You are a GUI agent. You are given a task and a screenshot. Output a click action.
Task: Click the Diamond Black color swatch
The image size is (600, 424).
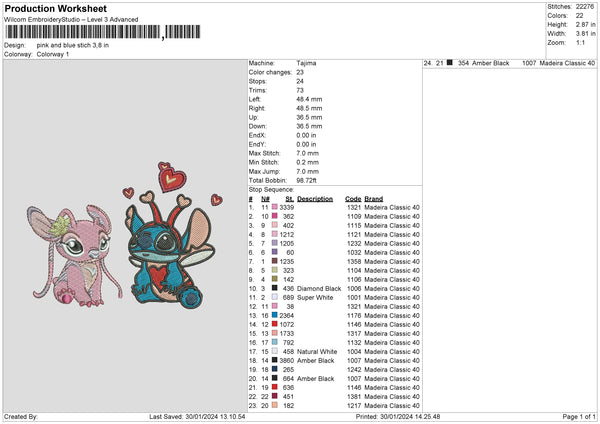click(x=274, y=288)
